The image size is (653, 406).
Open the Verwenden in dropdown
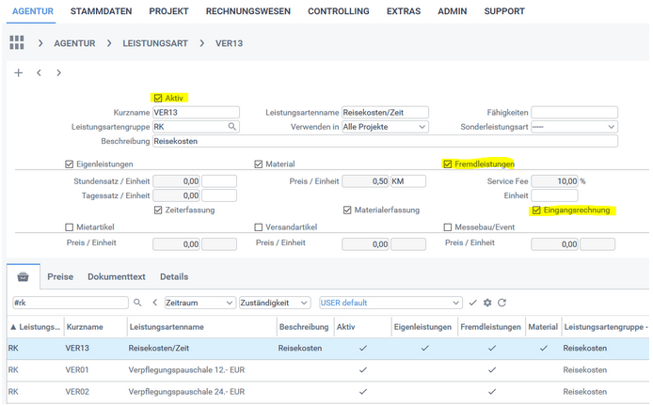(385, 127)
